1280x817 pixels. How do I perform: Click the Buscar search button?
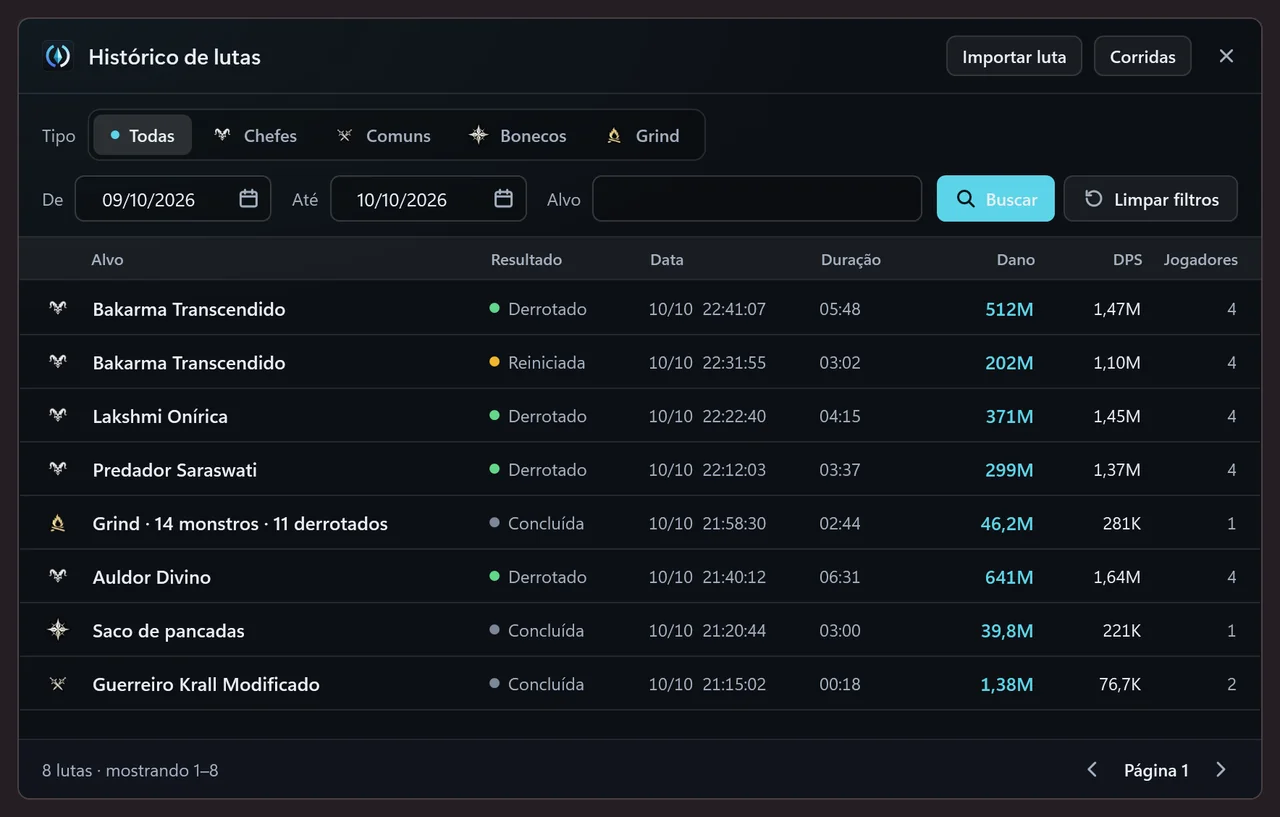coord(996,199)
